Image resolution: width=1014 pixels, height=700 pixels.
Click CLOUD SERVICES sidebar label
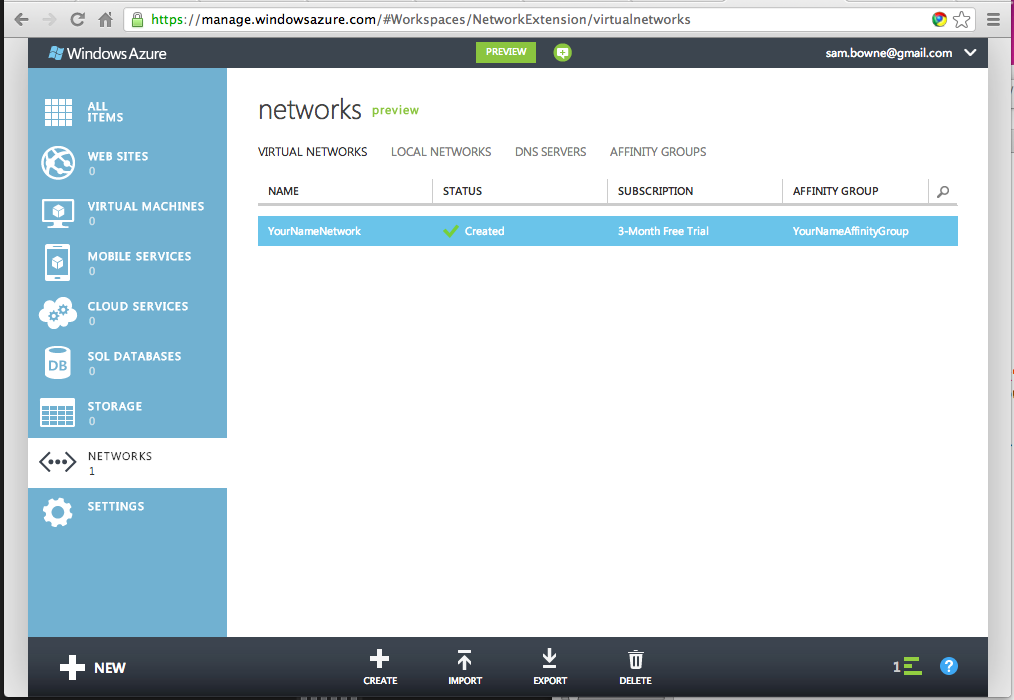138,306
